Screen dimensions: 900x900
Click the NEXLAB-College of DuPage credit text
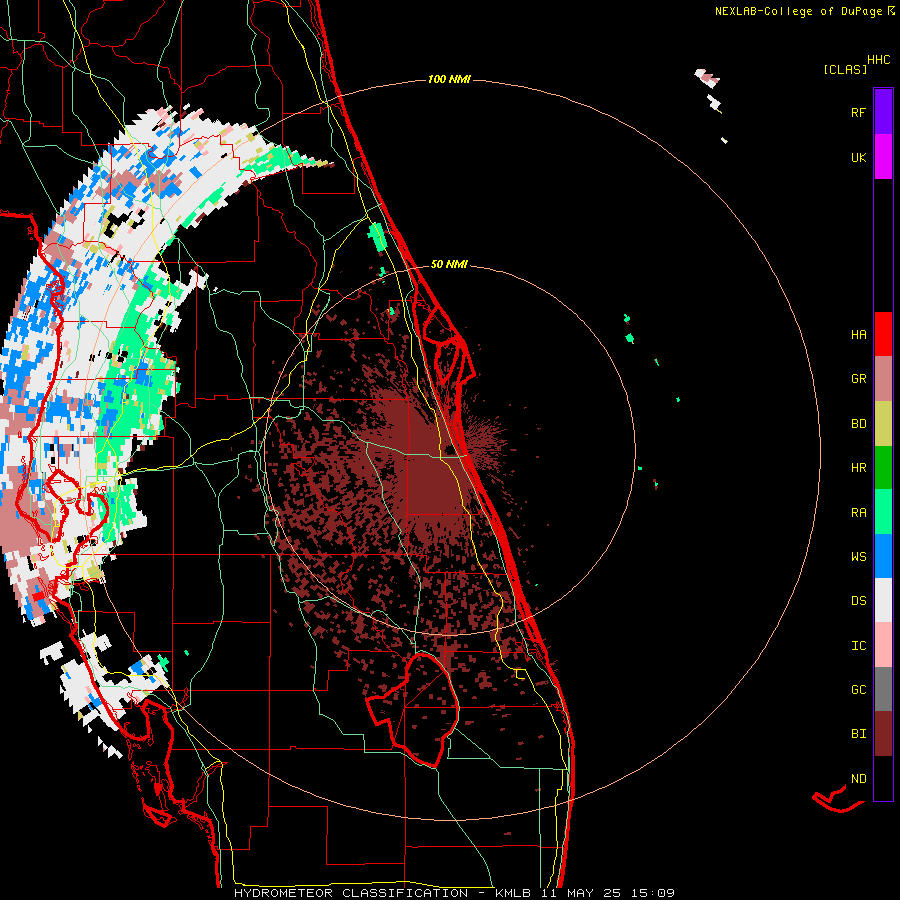click(798, 11)
